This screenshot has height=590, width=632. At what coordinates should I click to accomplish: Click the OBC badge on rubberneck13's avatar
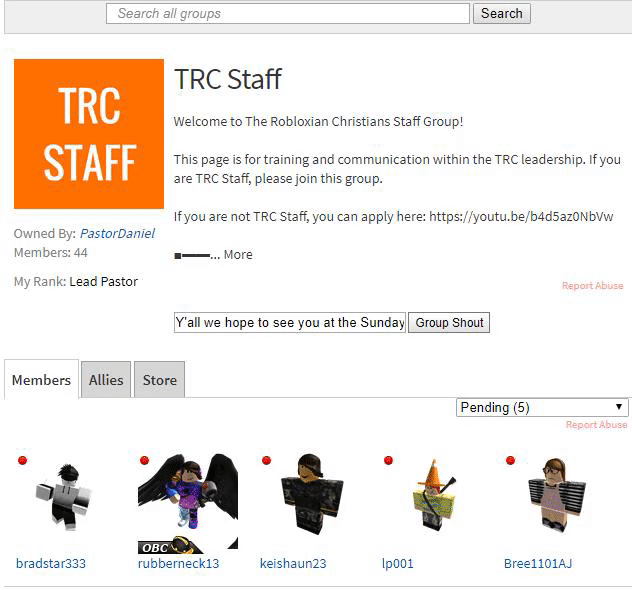[x=169, y=546]
